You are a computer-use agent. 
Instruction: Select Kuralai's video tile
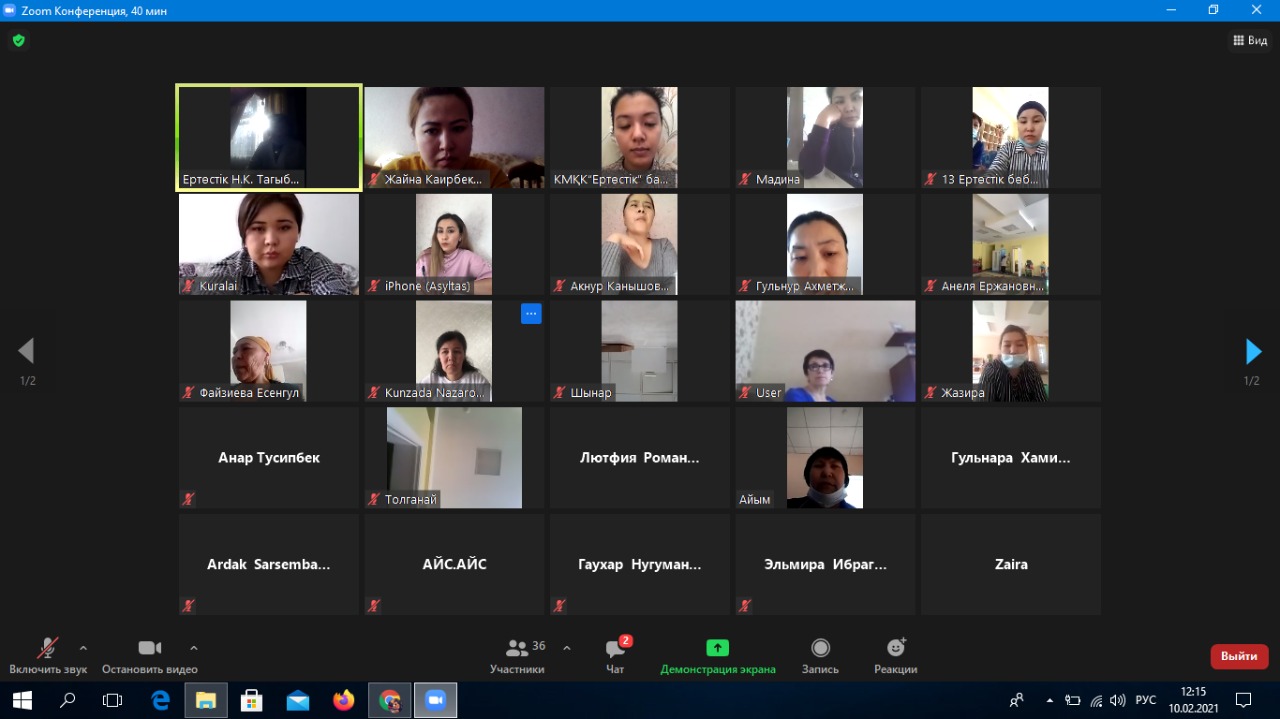(x=268, y=244)
